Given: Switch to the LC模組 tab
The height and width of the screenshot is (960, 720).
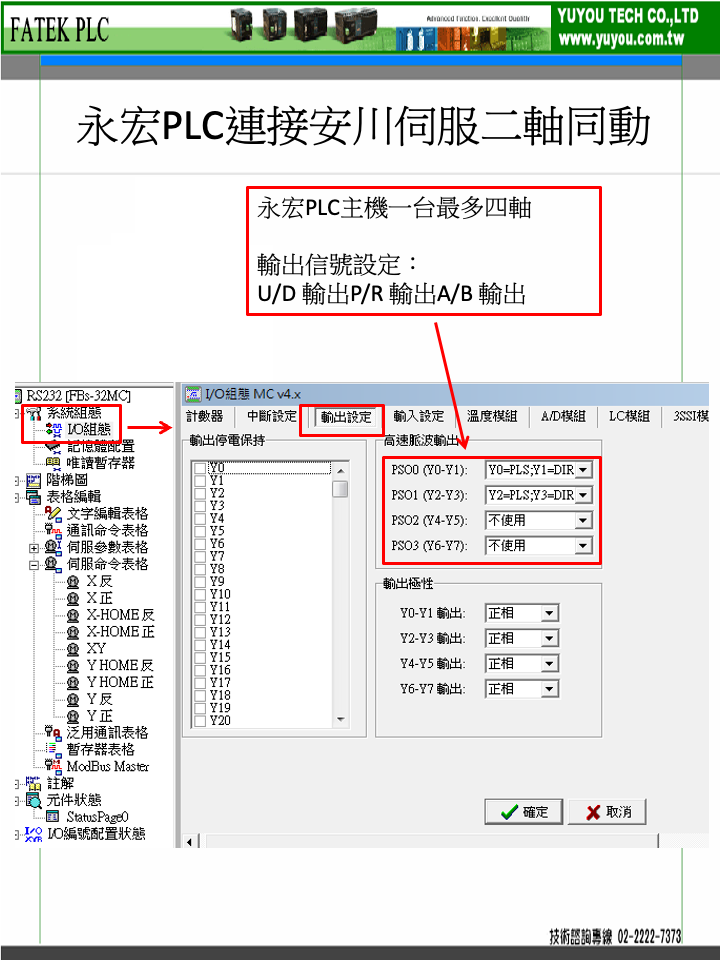Looking at the screenshot, I should tap(629, 416).
